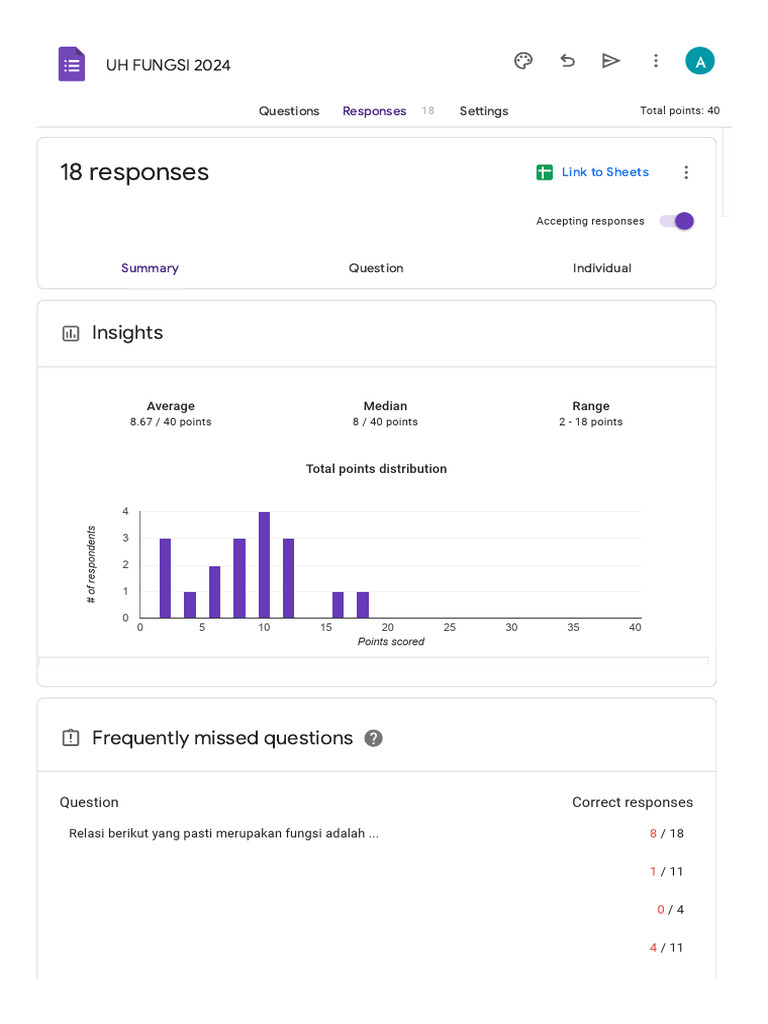Toggle the Accepting responses switch
This screenshot has height=1024, width=768.
677,221
